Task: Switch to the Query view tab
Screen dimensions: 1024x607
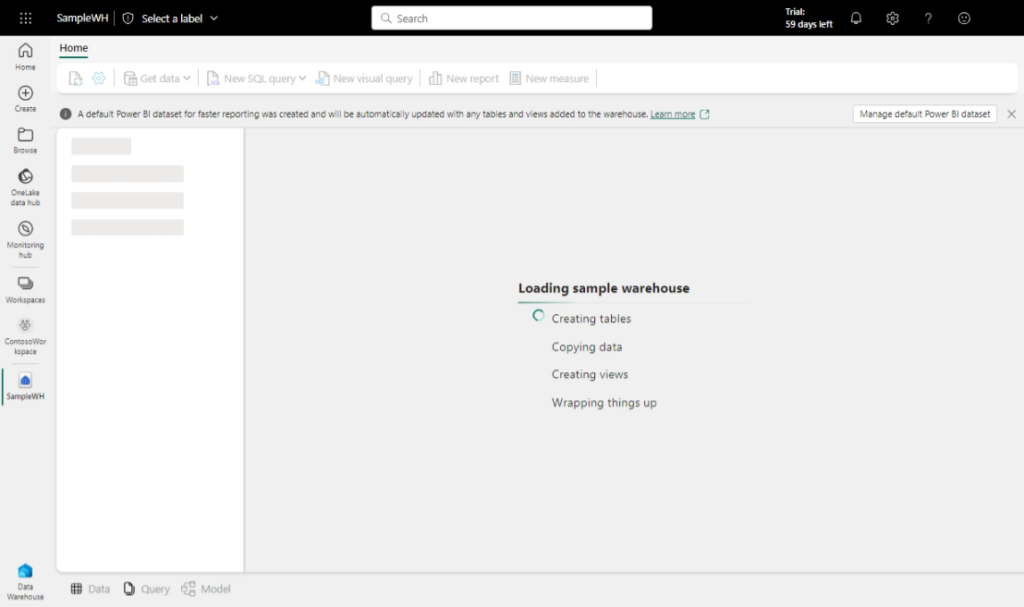Action: coord(146,589)
